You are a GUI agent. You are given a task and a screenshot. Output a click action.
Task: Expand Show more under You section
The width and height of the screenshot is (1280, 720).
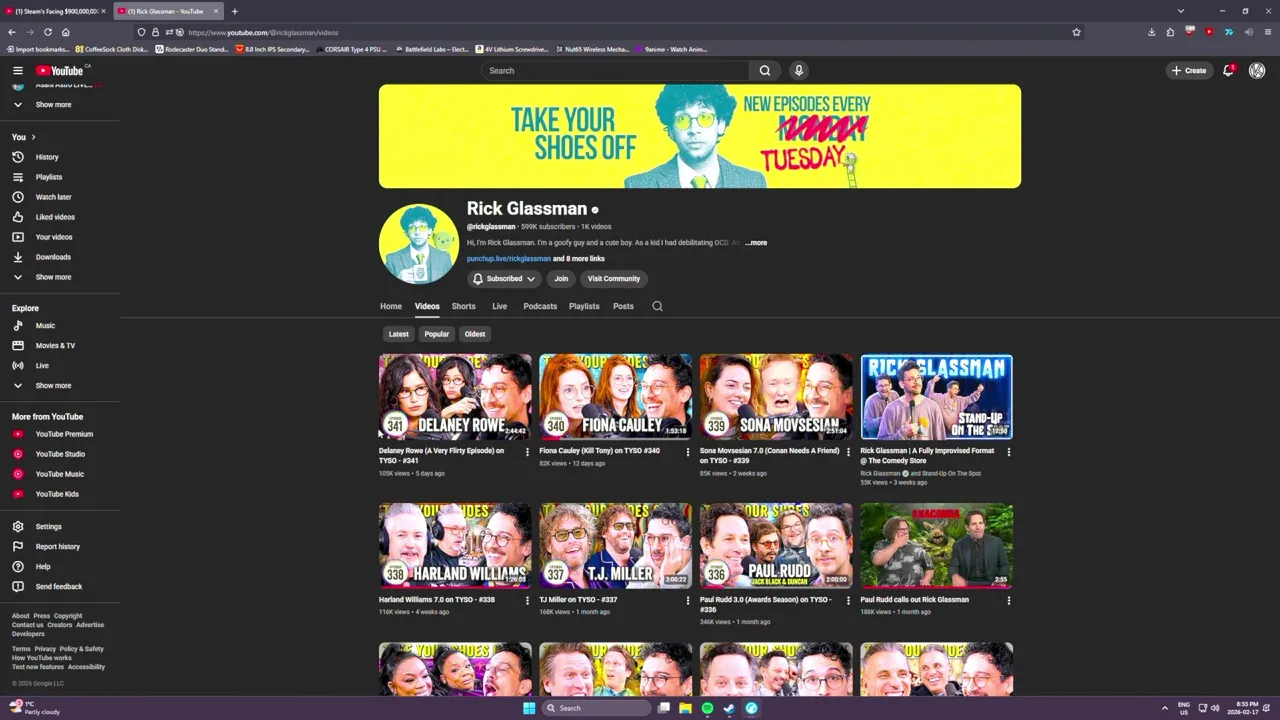tap(53, 277)
